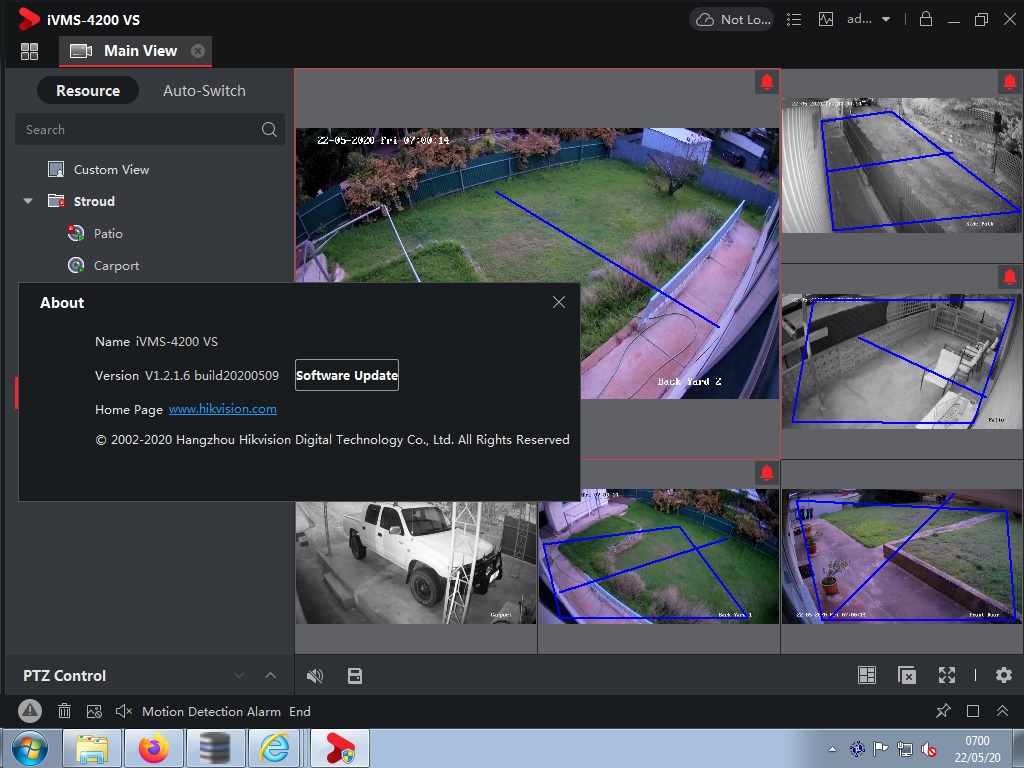Switch to the Auto-Switch tab

[204, 91]
